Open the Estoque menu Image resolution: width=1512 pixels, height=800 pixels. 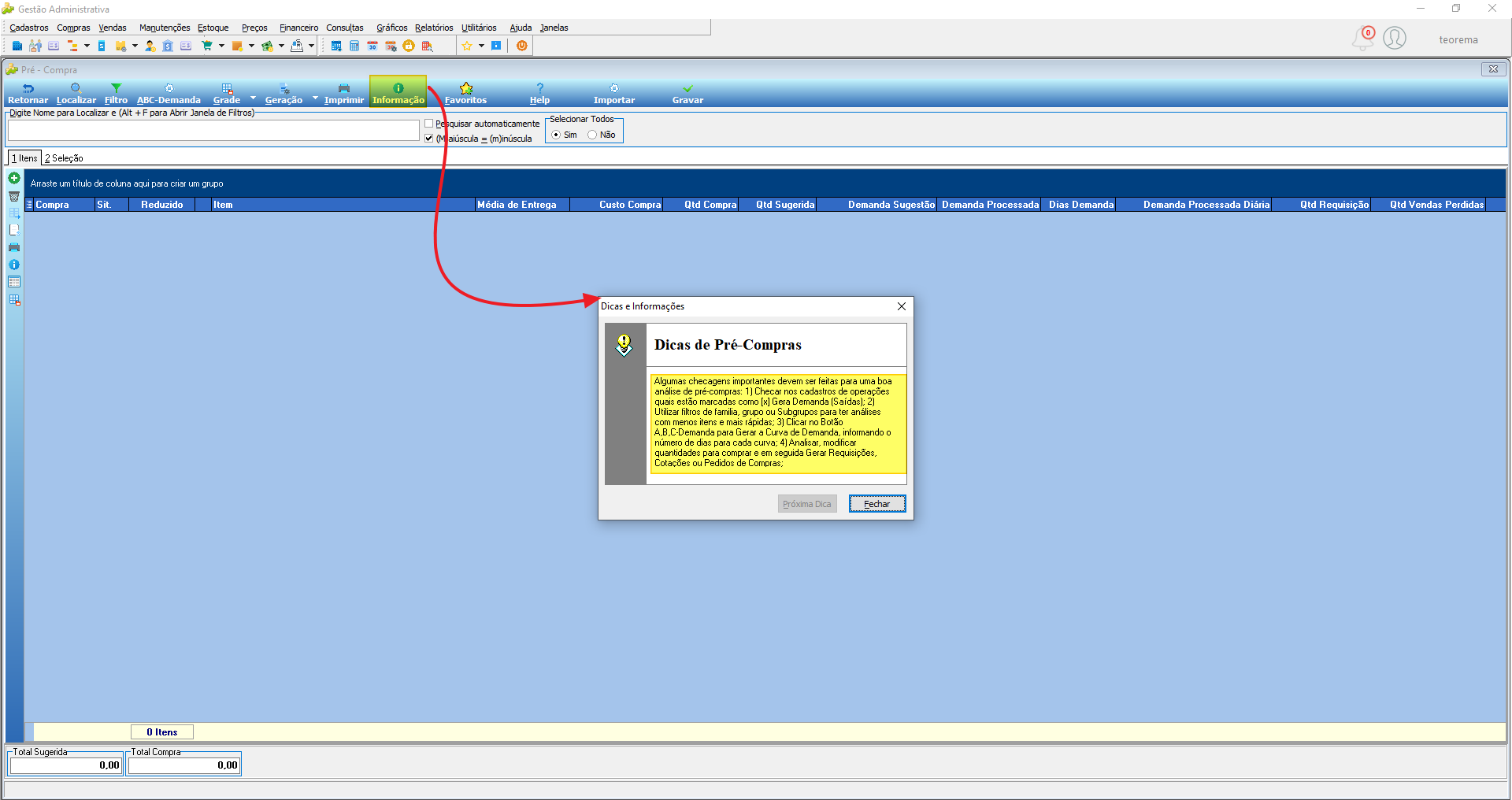point(213,28)
